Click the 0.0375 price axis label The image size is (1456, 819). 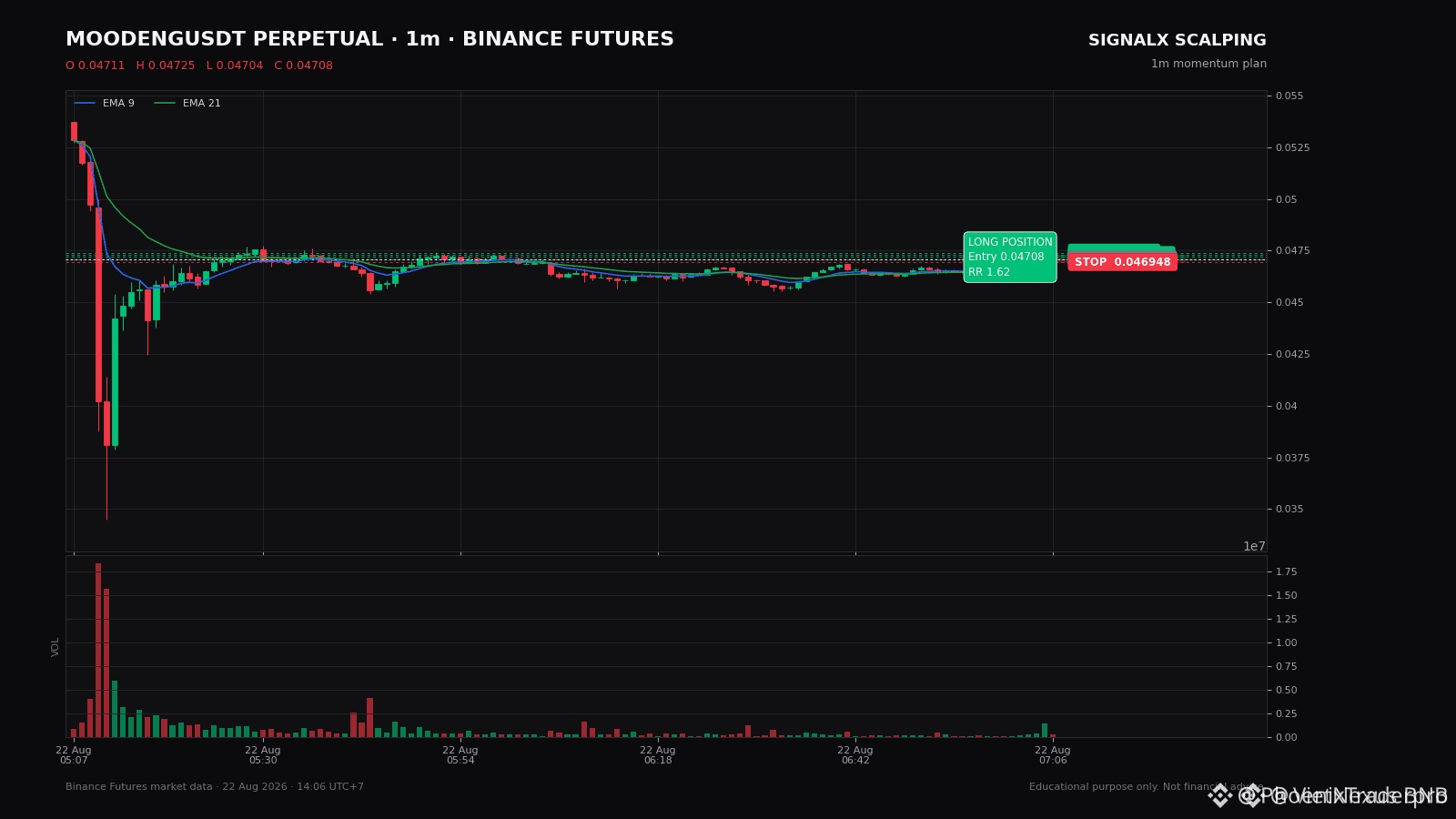click(1293, 458)
